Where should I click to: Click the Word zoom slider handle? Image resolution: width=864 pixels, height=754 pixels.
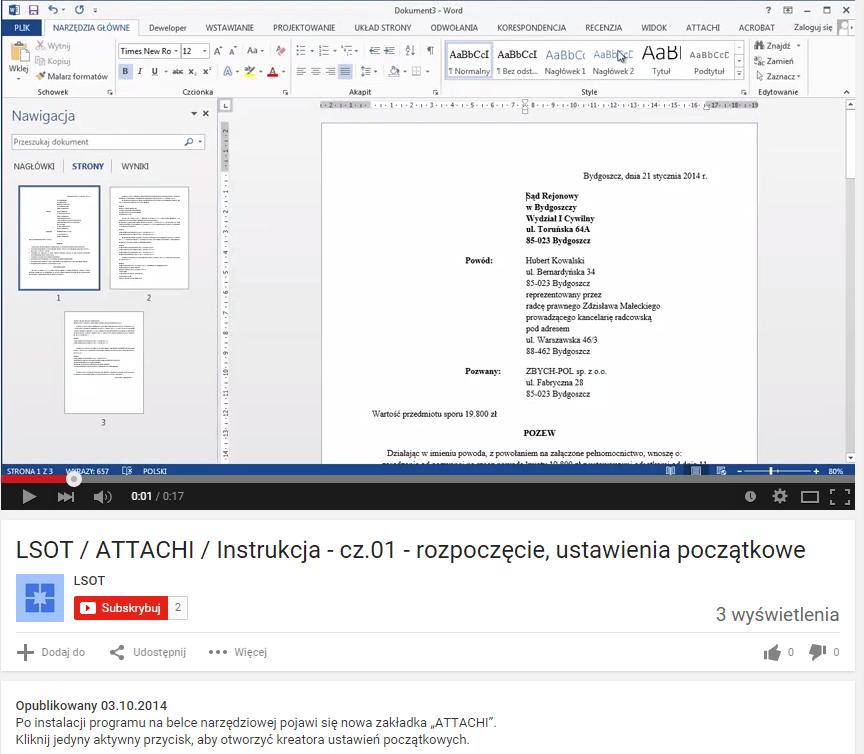[771, 471]
